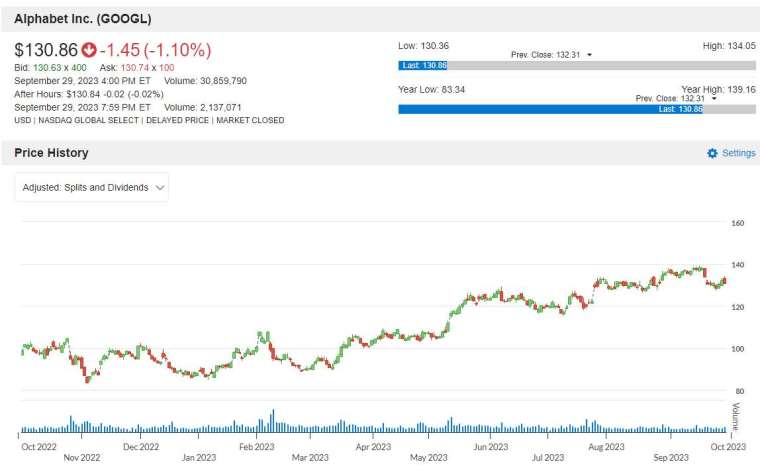Click the Jun 2023 axis label
The height and width of the screenshot is (470, 760).
coord(491,447)
